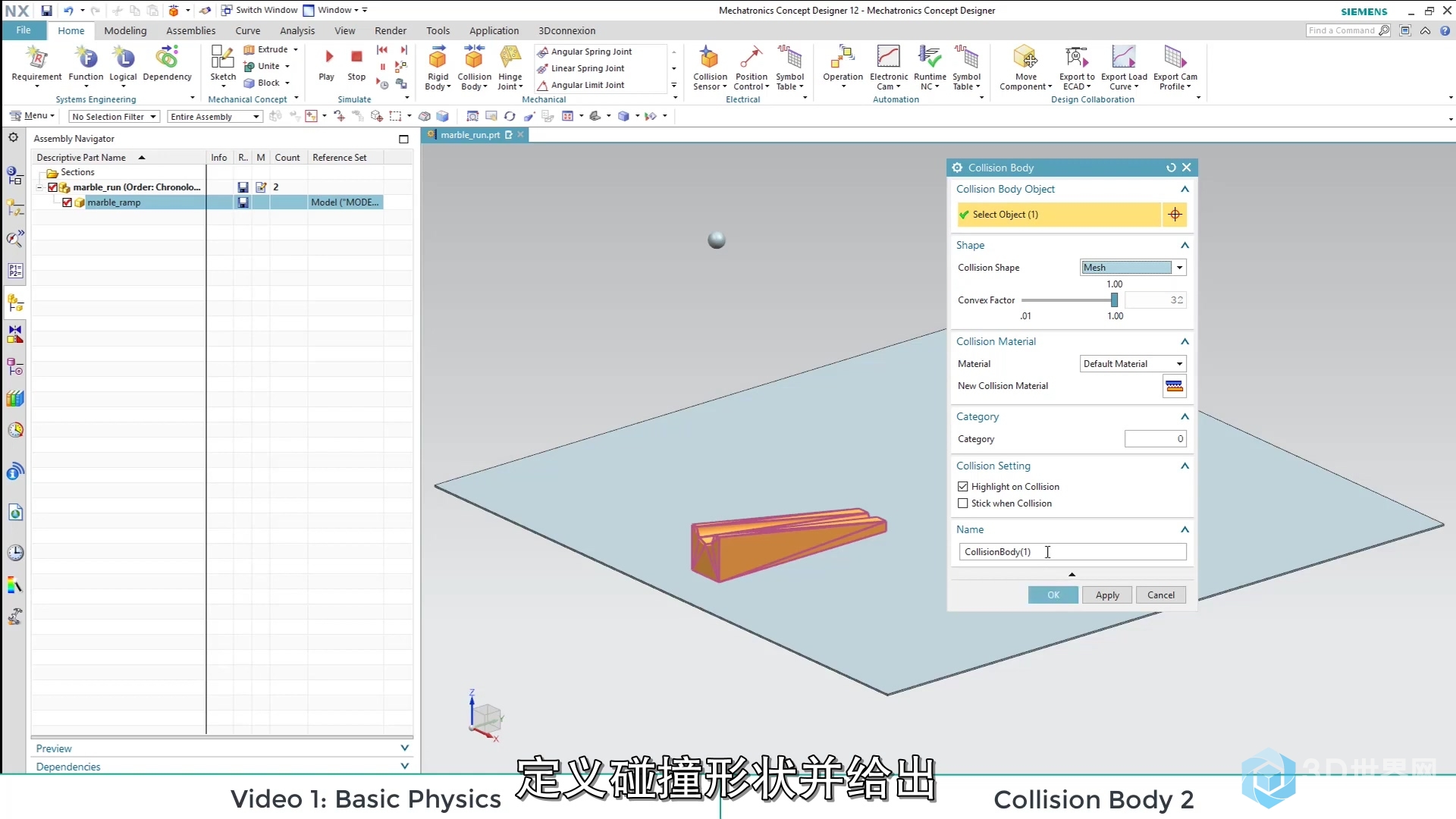
Task: Open the Modeling ribbon tab
Action: coord(125,30)
